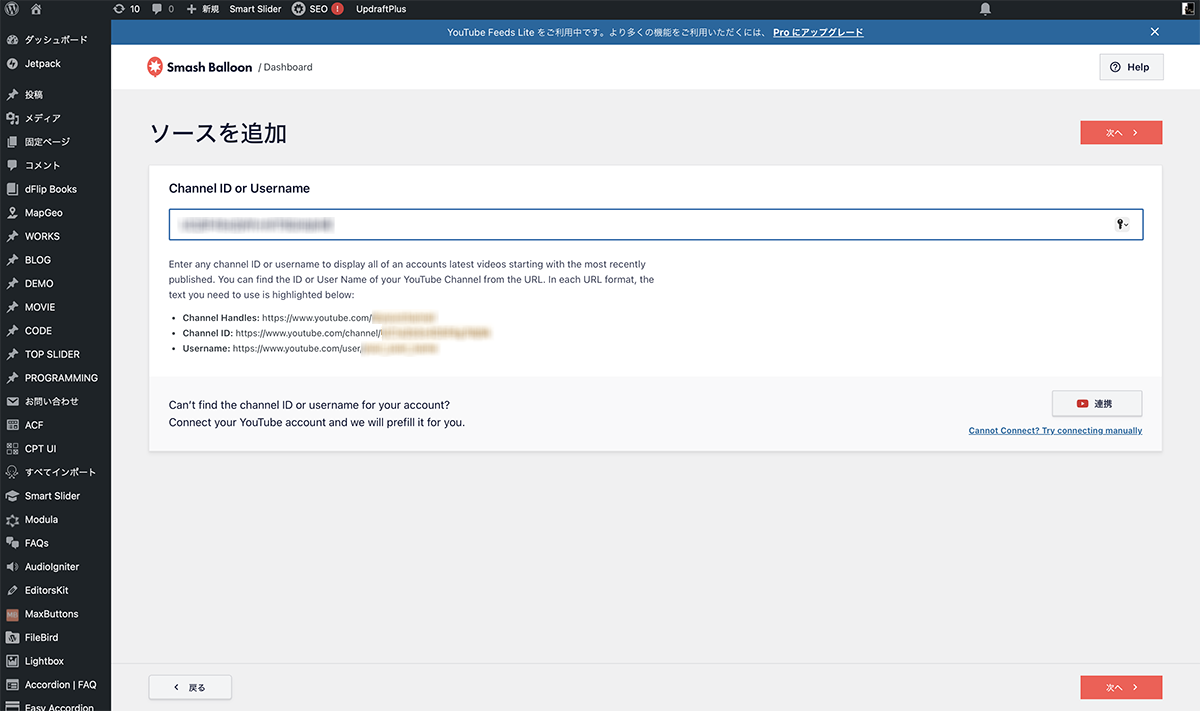Click the key icon in input field
The width and height of the screenshot is (1200, 711).
[x=1122, y=225]
